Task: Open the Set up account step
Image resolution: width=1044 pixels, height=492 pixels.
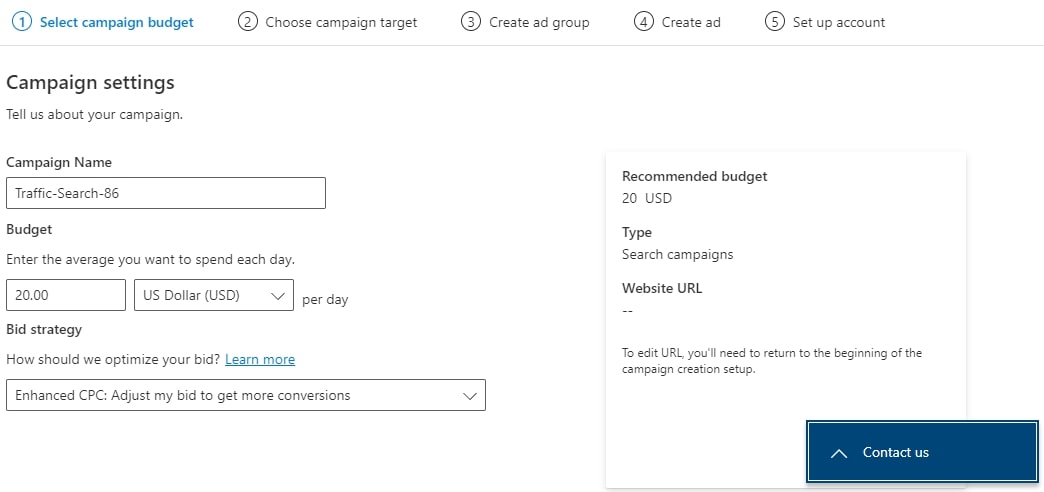Action: click(839, 22)
